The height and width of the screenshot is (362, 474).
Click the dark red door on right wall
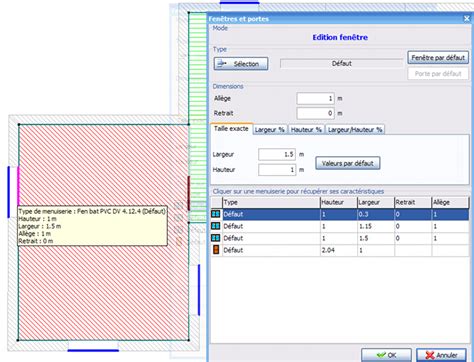point(189,193)
